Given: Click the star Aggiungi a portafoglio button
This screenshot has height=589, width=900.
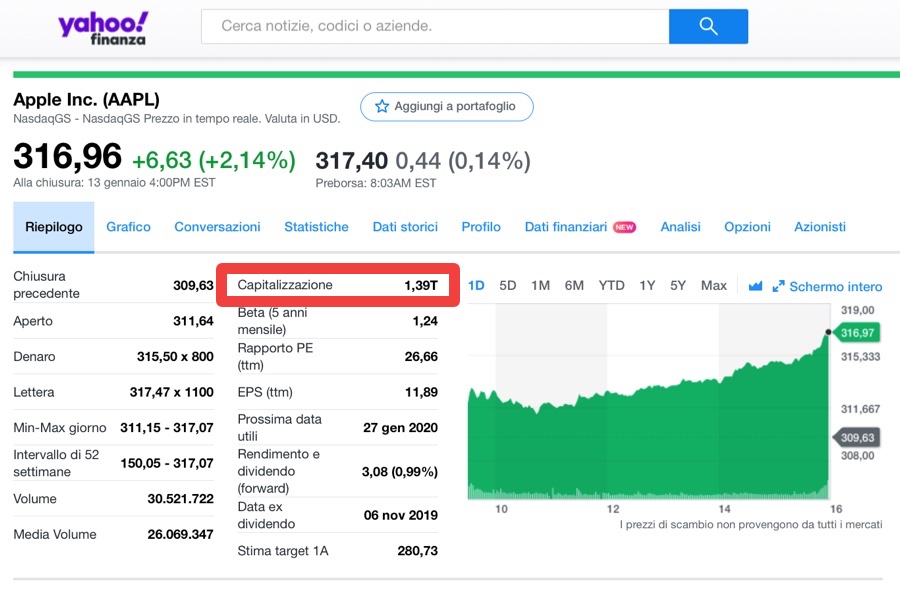Looking at the screenshot, I should pyautogui.click(x=446, y=106).
